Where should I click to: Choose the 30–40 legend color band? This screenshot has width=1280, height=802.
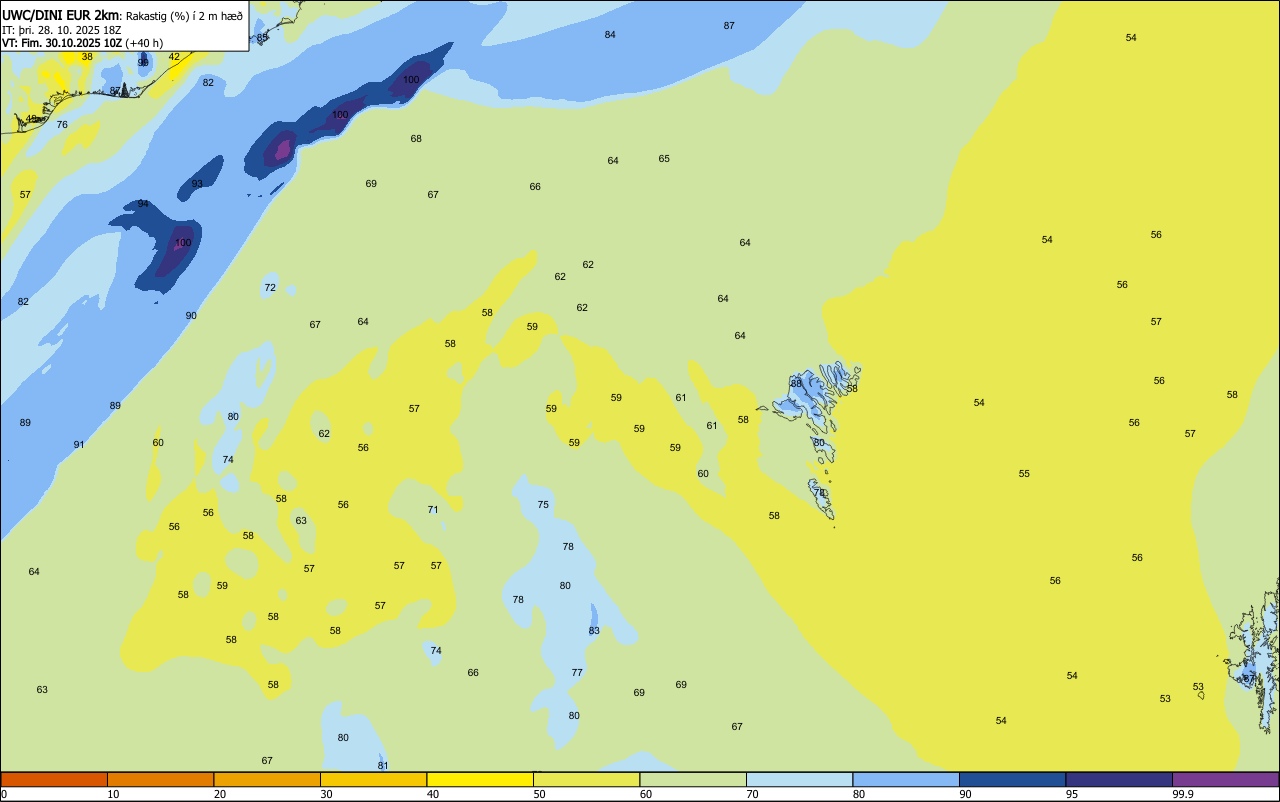click(x=373, y=779)
